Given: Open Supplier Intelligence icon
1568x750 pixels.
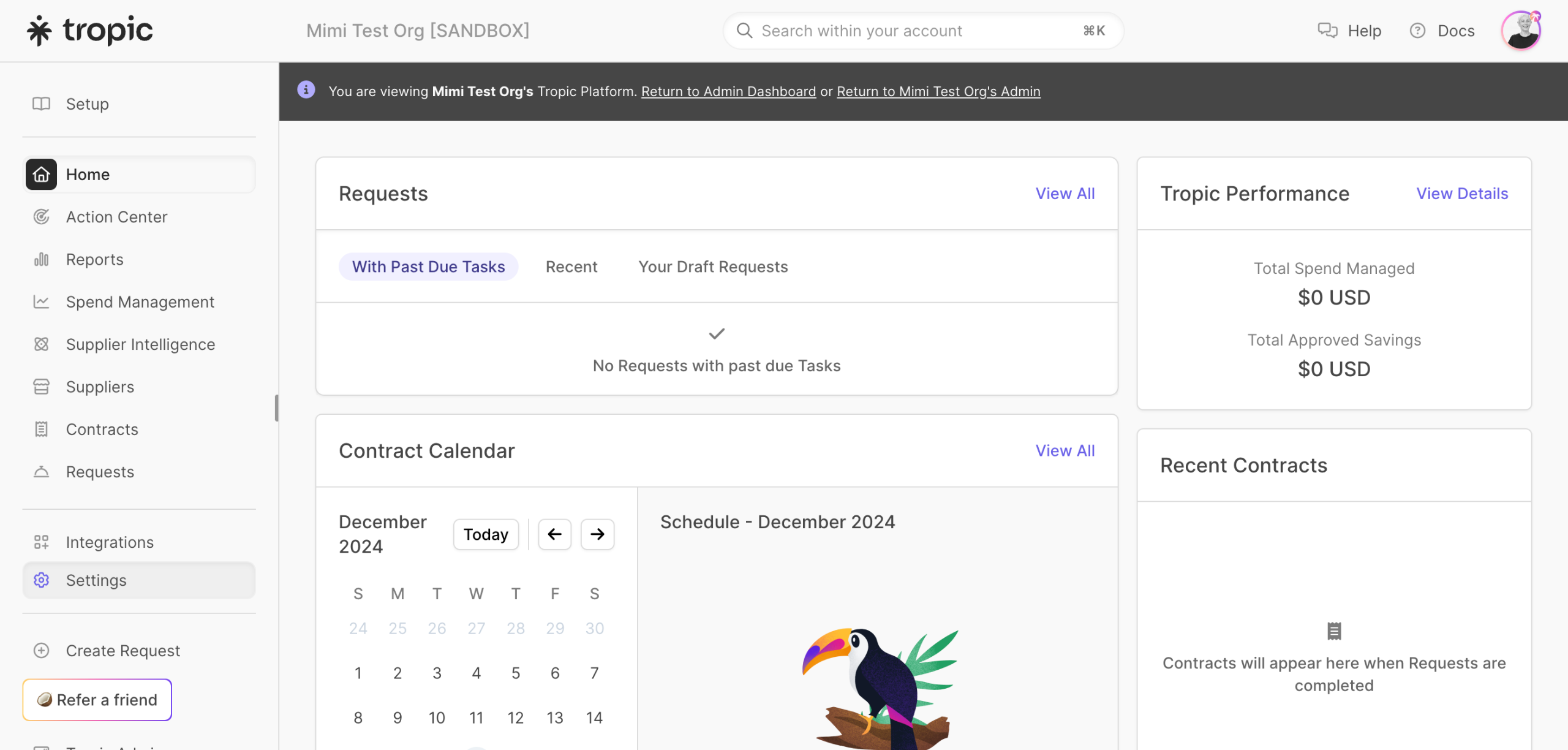Looking at the screenshot, I should [41, 344].
